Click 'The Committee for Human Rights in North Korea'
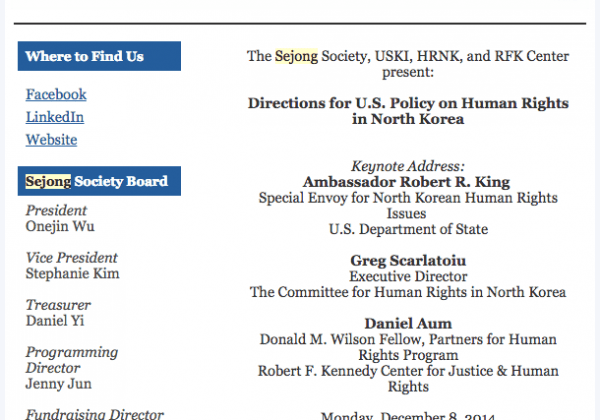The width and height of the screenshot is (600, 420). coord(408,293)
